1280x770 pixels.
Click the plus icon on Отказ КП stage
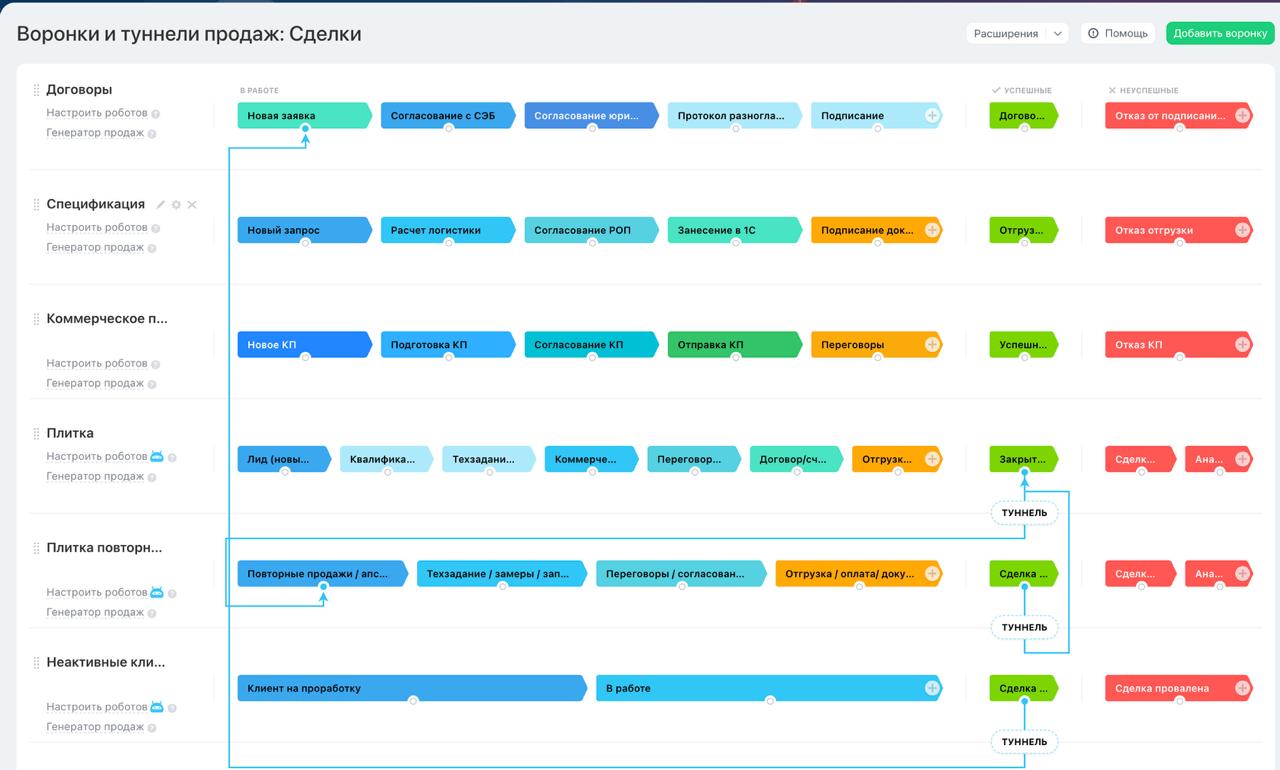pyautogui.click(x=1242, y=345)
